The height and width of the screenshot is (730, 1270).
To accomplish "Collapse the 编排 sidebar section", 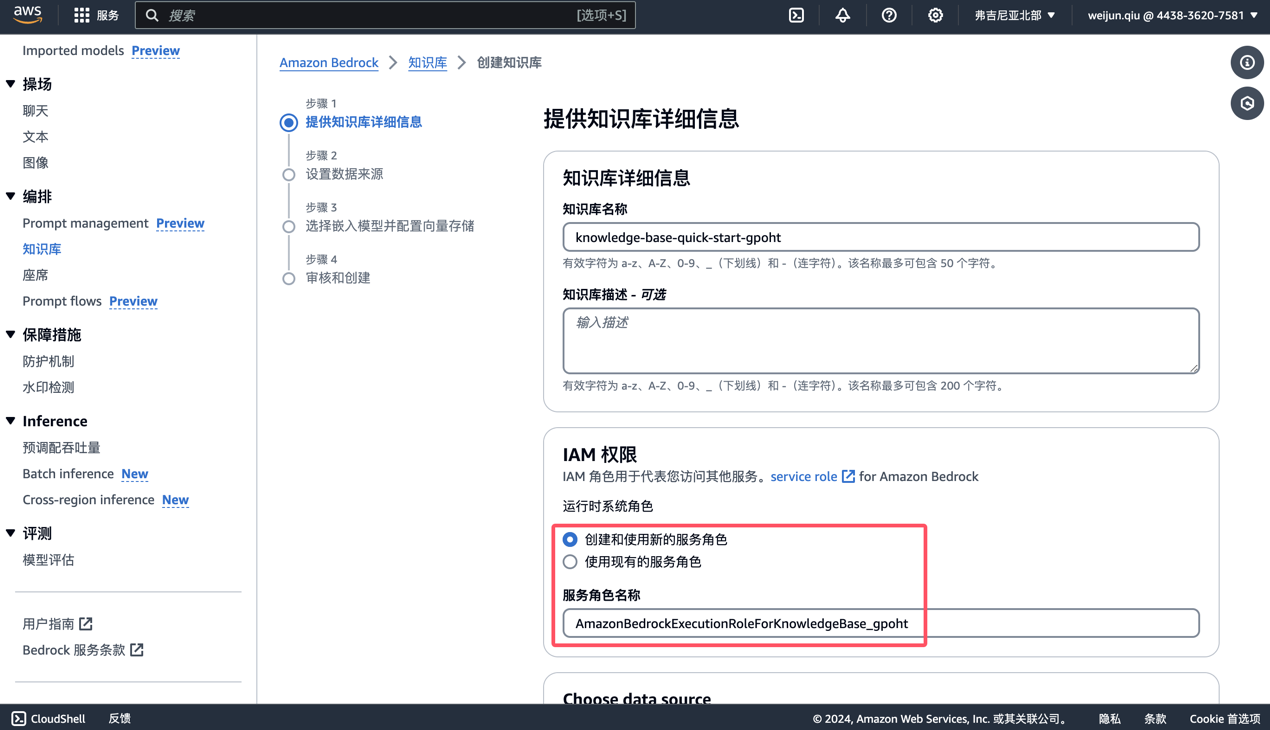I will click(11, 196).
